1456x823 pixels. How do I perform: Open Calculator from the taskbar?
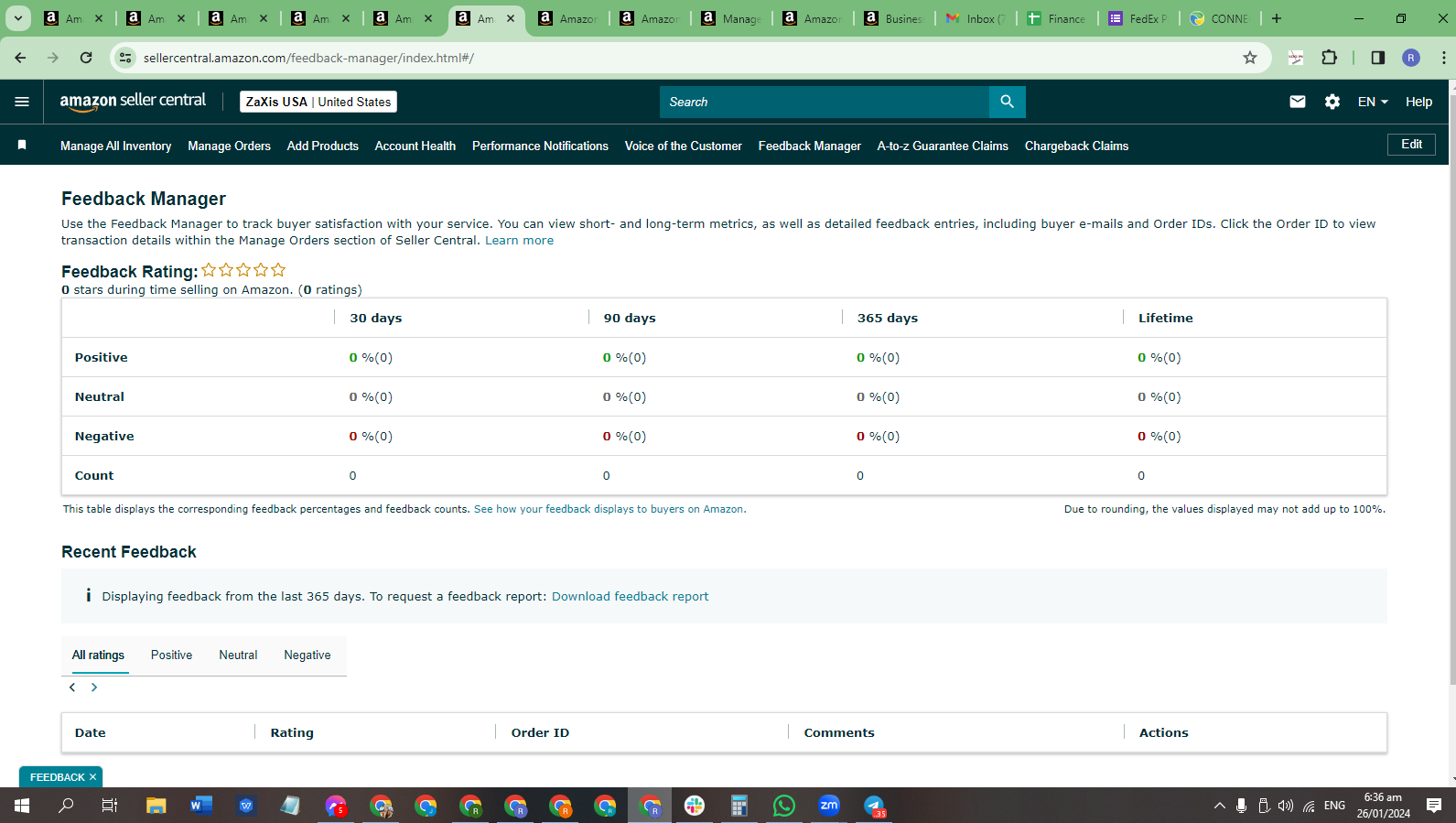click(x=739, y=806)
